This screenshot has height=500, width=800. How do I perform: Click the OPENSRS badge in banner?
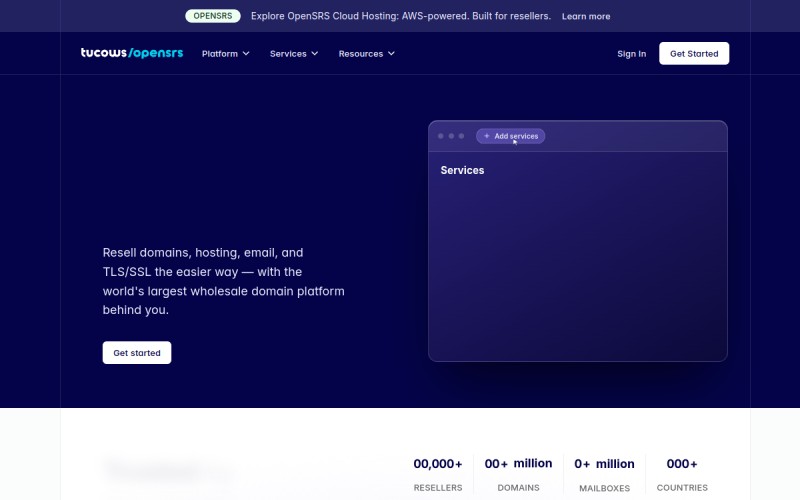[213, 16]
